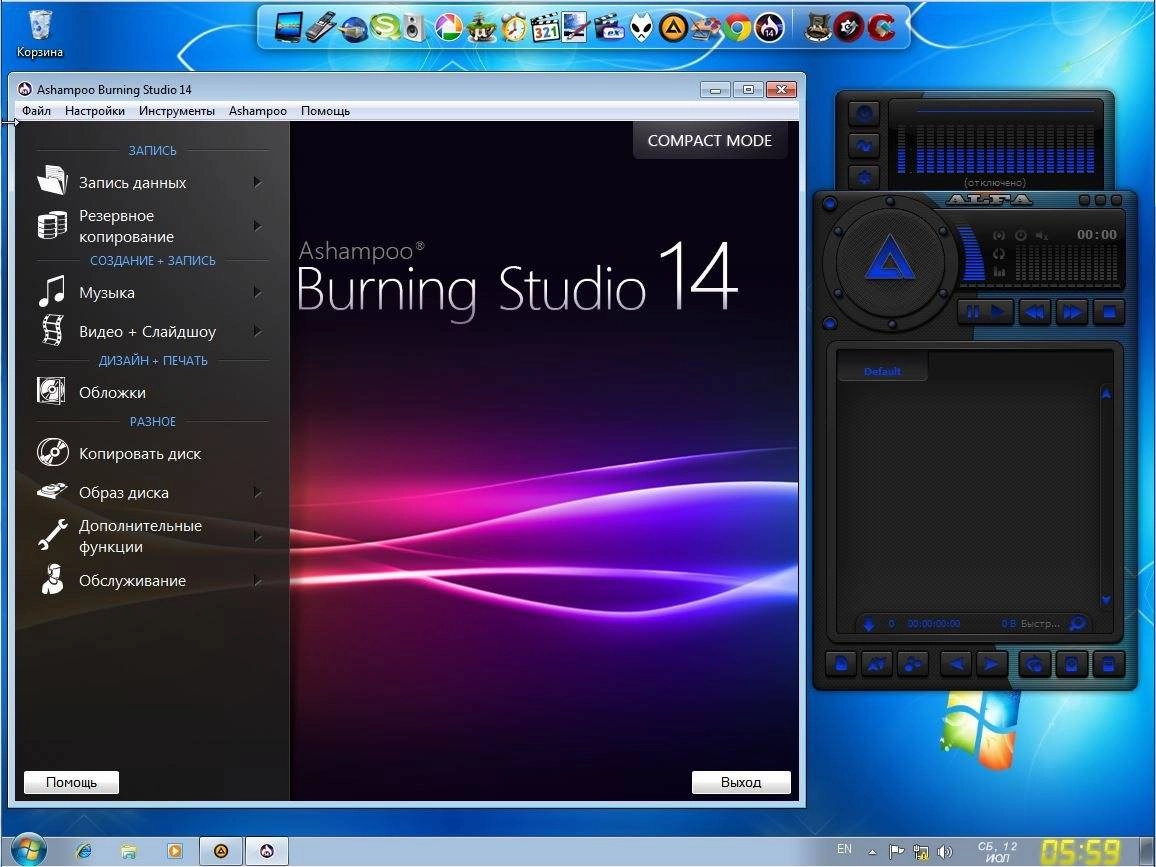The image size is (1156, 867).
Task: Click the Windows Start button
Action: [27, 850]
